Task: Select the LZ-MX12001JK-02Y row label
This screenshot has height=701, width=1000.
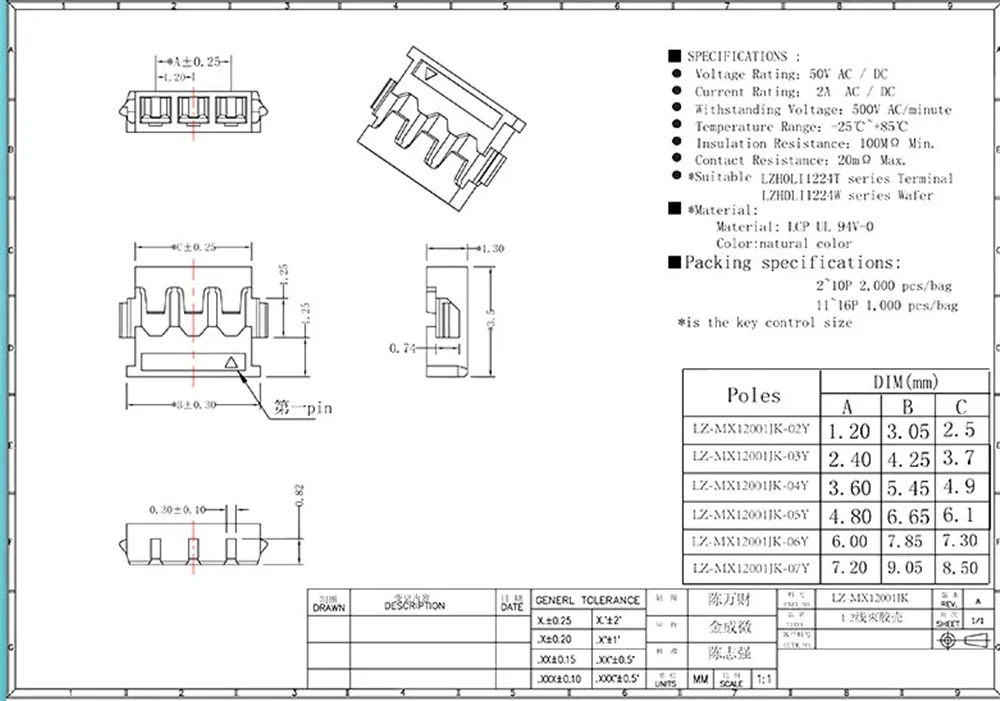Action: [x=751, y=429]
